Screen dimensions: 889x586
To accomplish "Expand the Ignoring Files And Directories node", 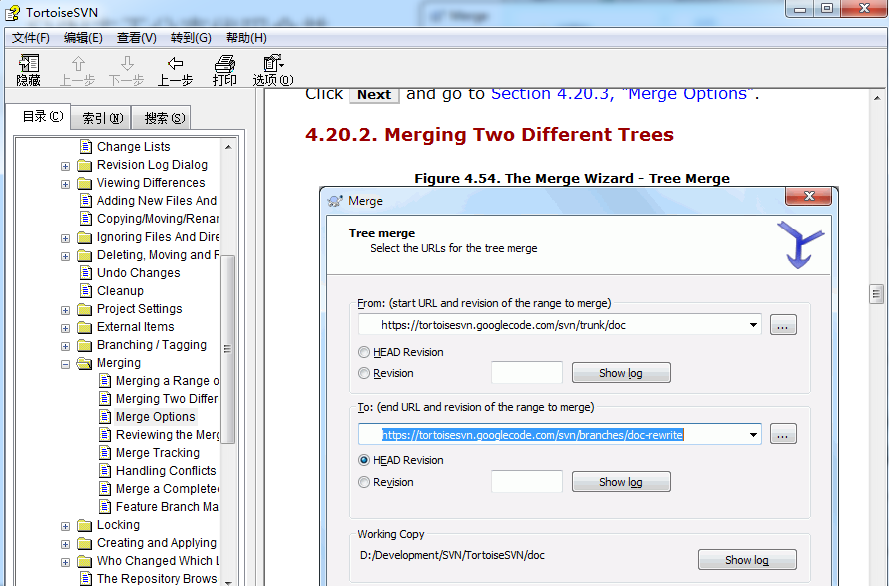I will coord(65,238).
